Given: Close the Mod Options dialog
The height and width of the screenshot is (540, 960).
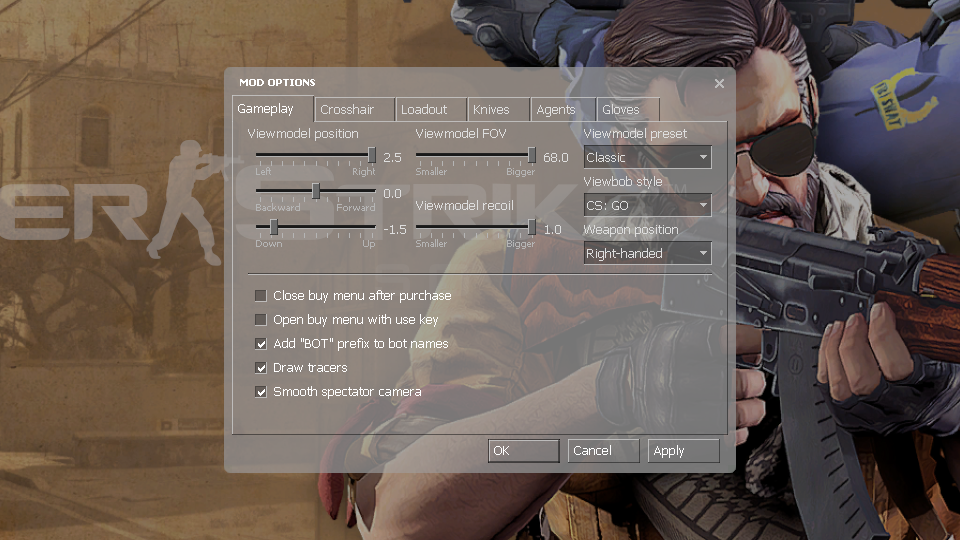Looking at the screenshot, I should tap(719, 84).
